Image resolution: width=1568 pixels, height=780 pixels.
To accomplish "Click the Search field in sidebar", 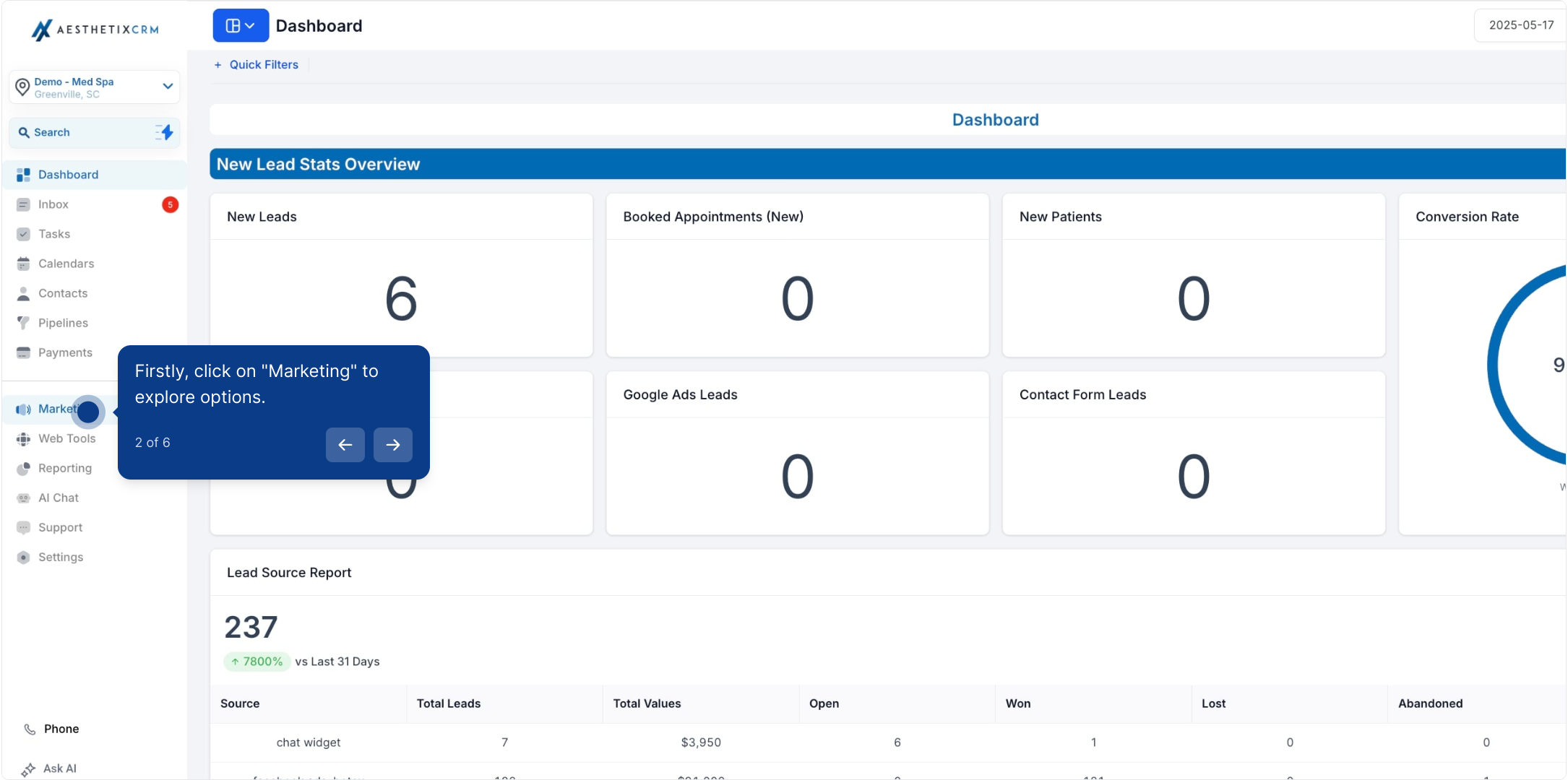I will 95,132.
